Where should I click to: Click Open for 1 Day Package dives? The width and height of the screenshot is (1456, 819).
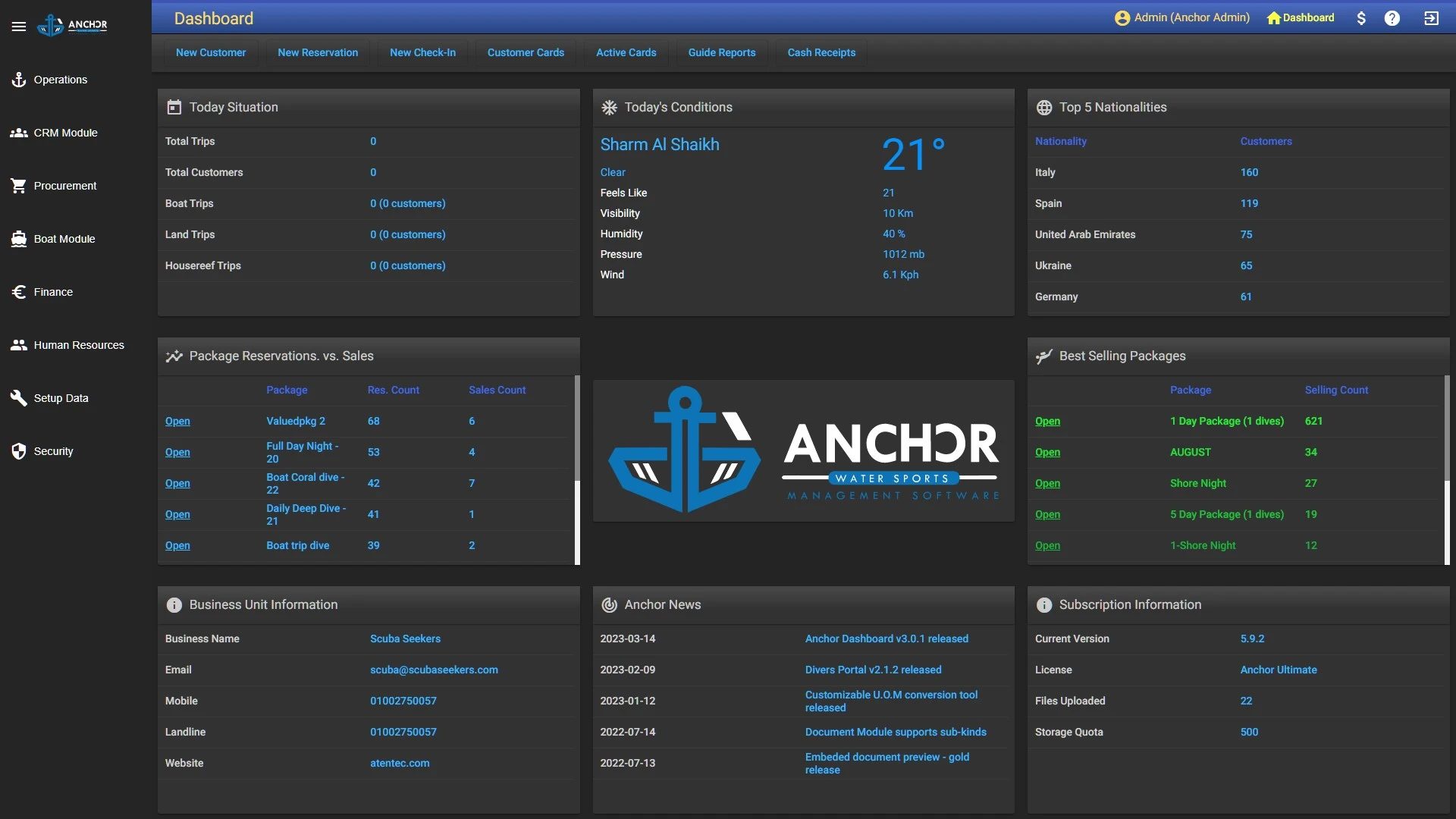[x=1047, y=421]
